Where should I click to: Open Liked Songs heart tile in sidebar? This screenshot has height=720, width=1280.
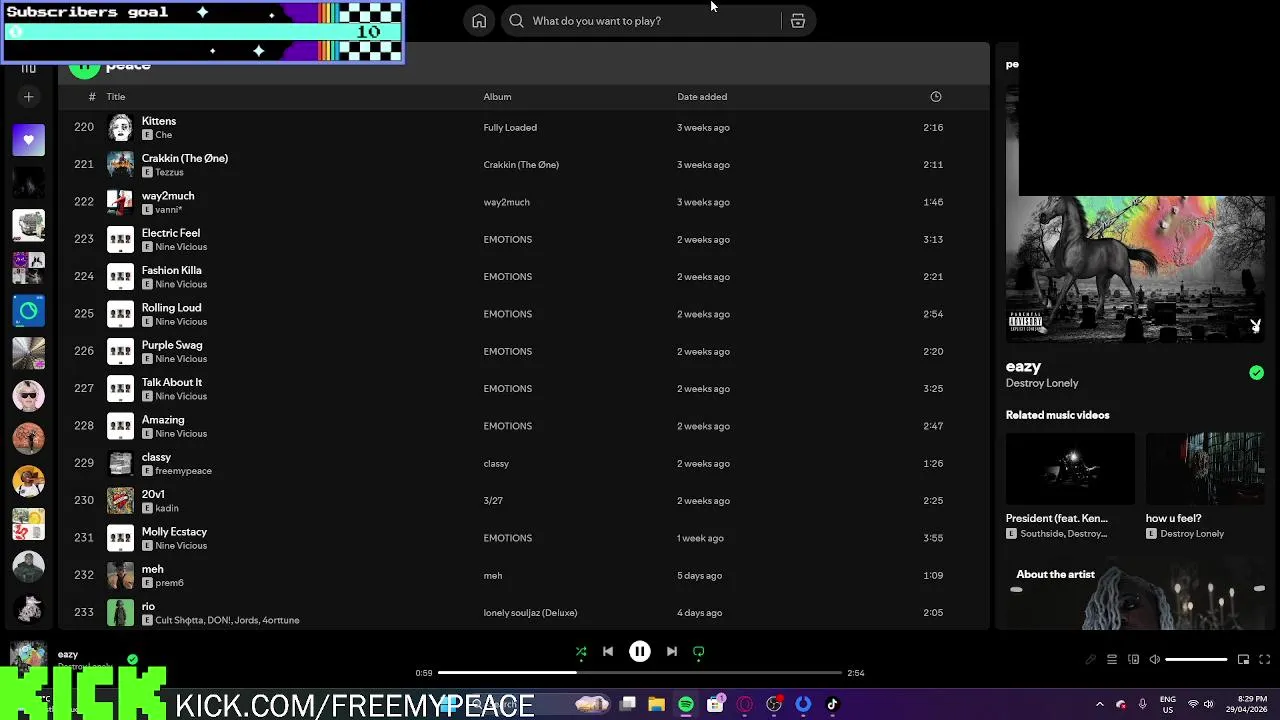point(29,140)
